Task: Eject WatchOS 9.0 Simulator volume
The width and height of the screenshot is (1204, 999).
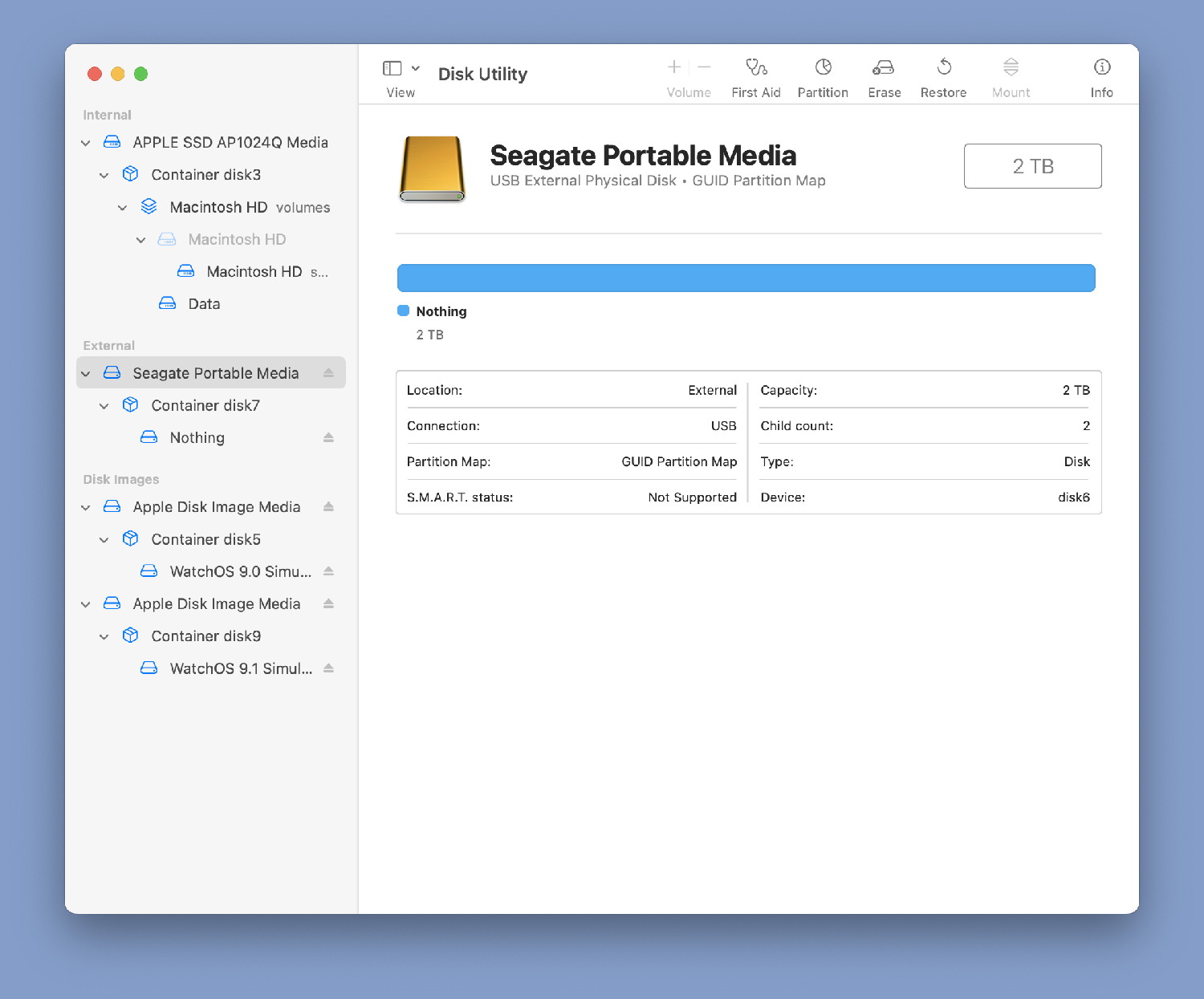Action: [328, 571]
